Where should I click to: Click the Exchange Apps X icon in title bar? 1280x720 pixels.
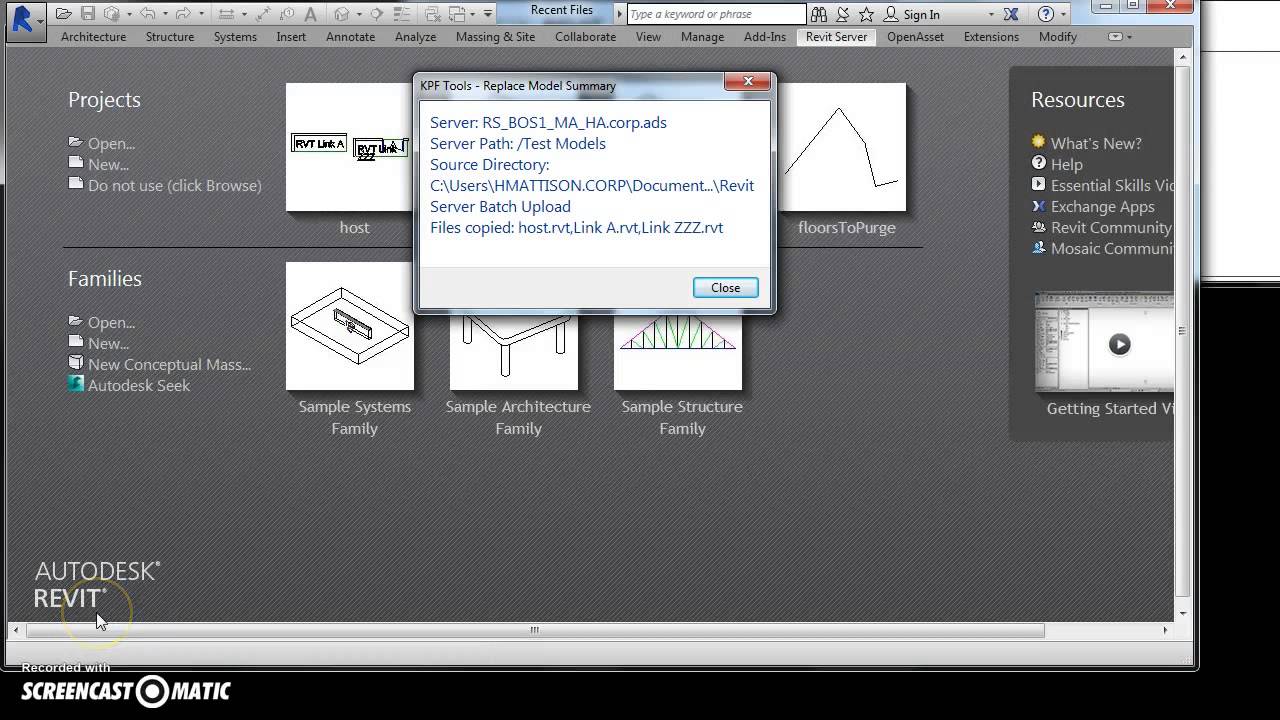[x=1011, y=14]
